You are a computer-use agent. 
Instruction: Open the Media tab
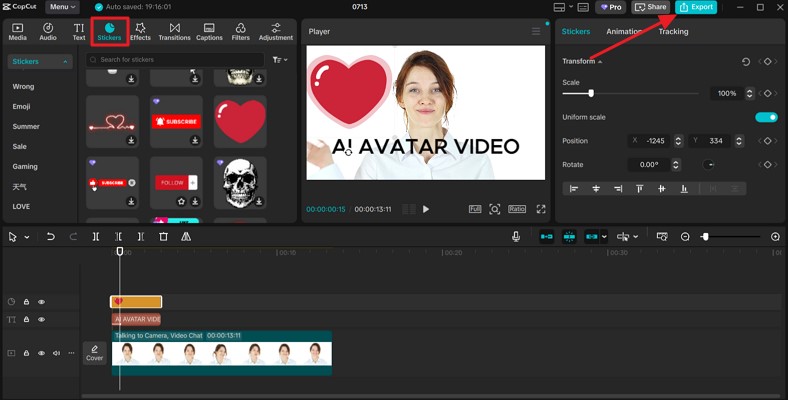(18, 32)
